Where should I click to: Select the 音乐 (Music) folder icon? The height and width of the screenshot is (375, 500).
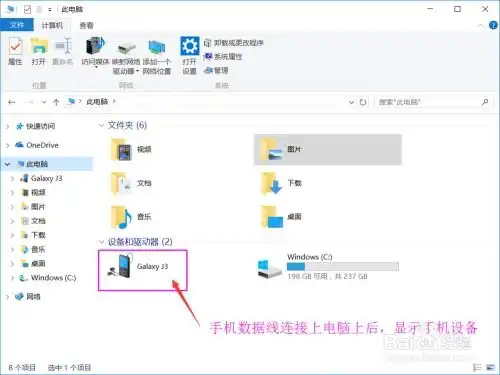tap(121, 217)
